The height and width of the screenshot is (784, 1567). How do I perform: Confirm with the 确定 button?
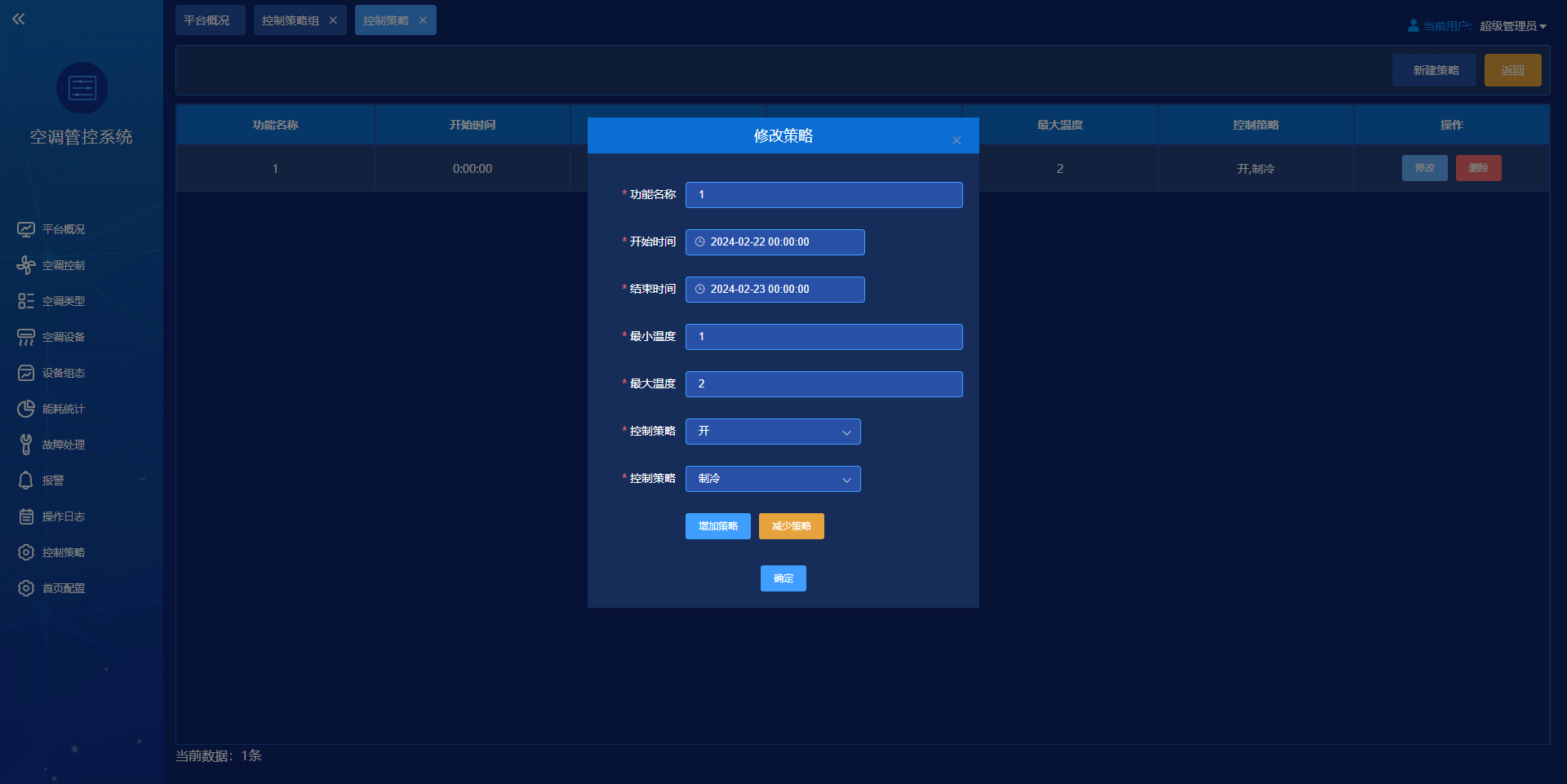(783, 578)
